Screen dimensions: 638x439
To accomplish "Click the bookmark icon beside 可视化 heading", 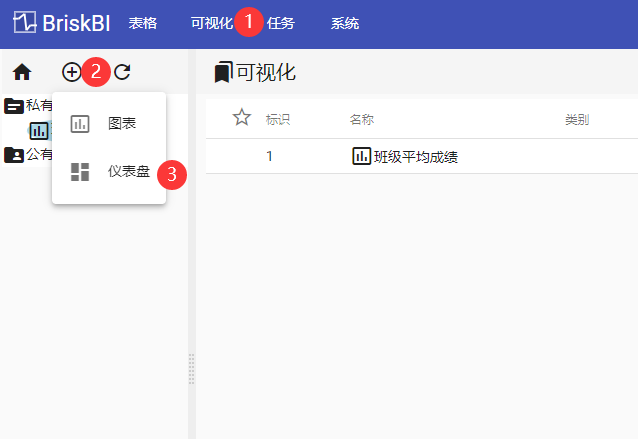I will click(x=223, y=72).
